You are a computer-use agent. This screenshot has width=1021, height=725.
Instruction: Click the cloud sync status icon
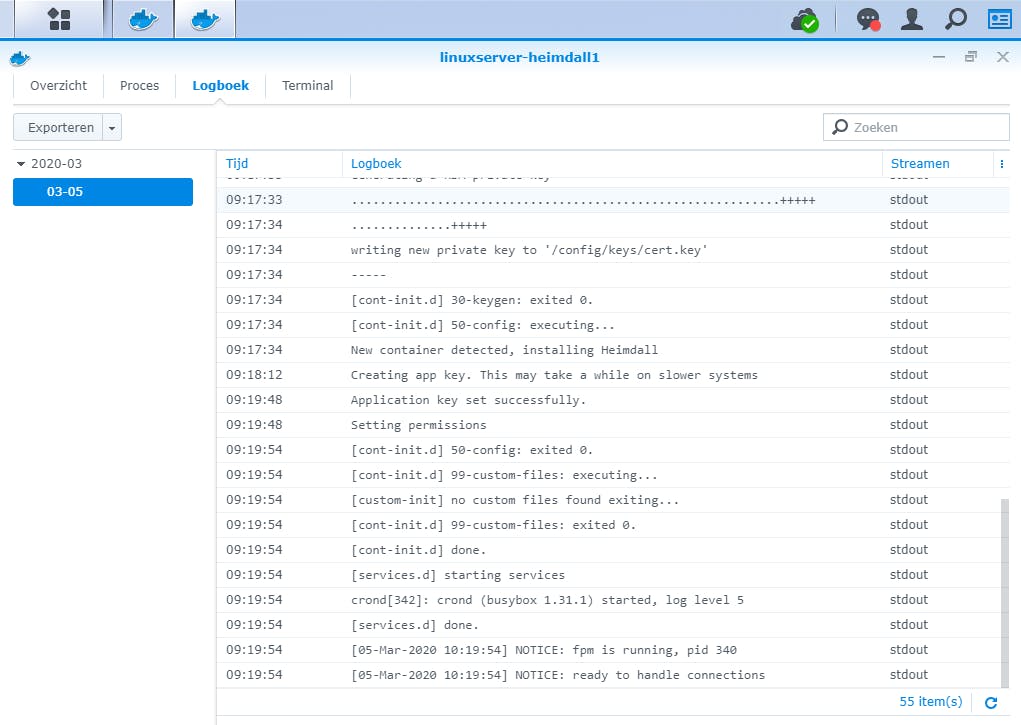point(805,20)
